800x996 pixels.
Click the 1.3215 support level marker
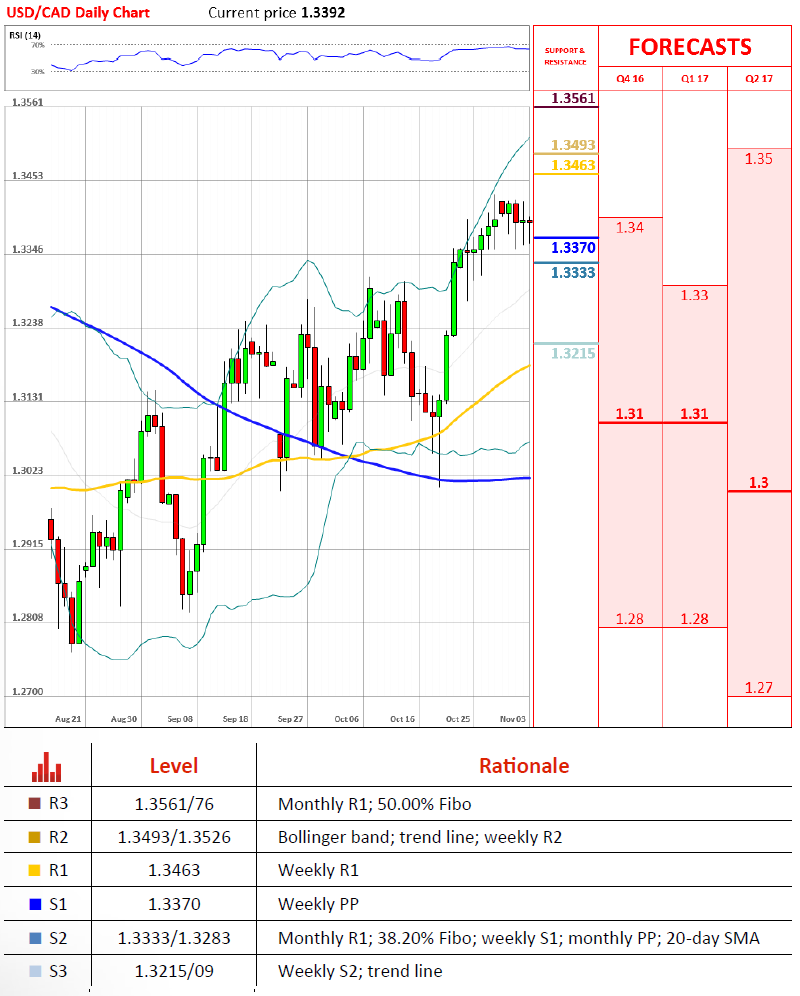point(573,353)
